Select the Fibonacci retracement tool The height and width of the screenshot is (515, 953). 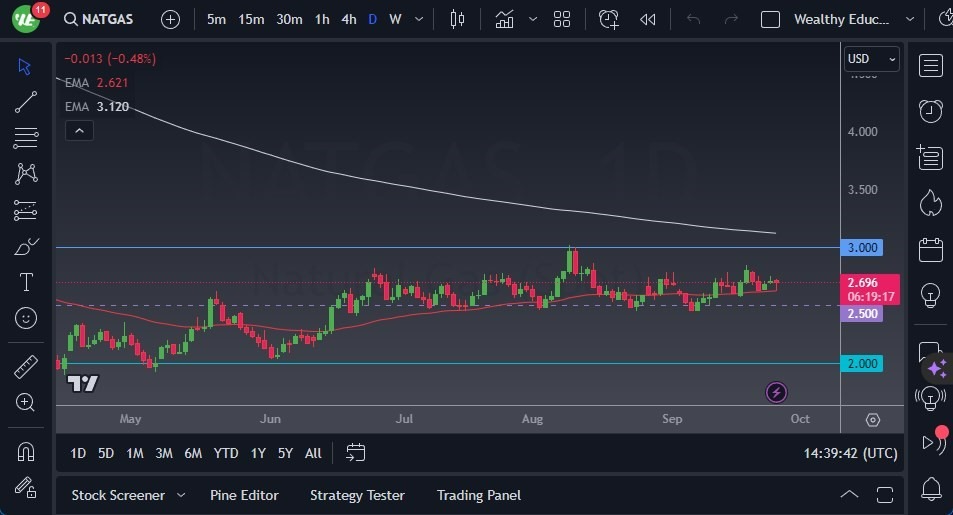pos(26,137)
